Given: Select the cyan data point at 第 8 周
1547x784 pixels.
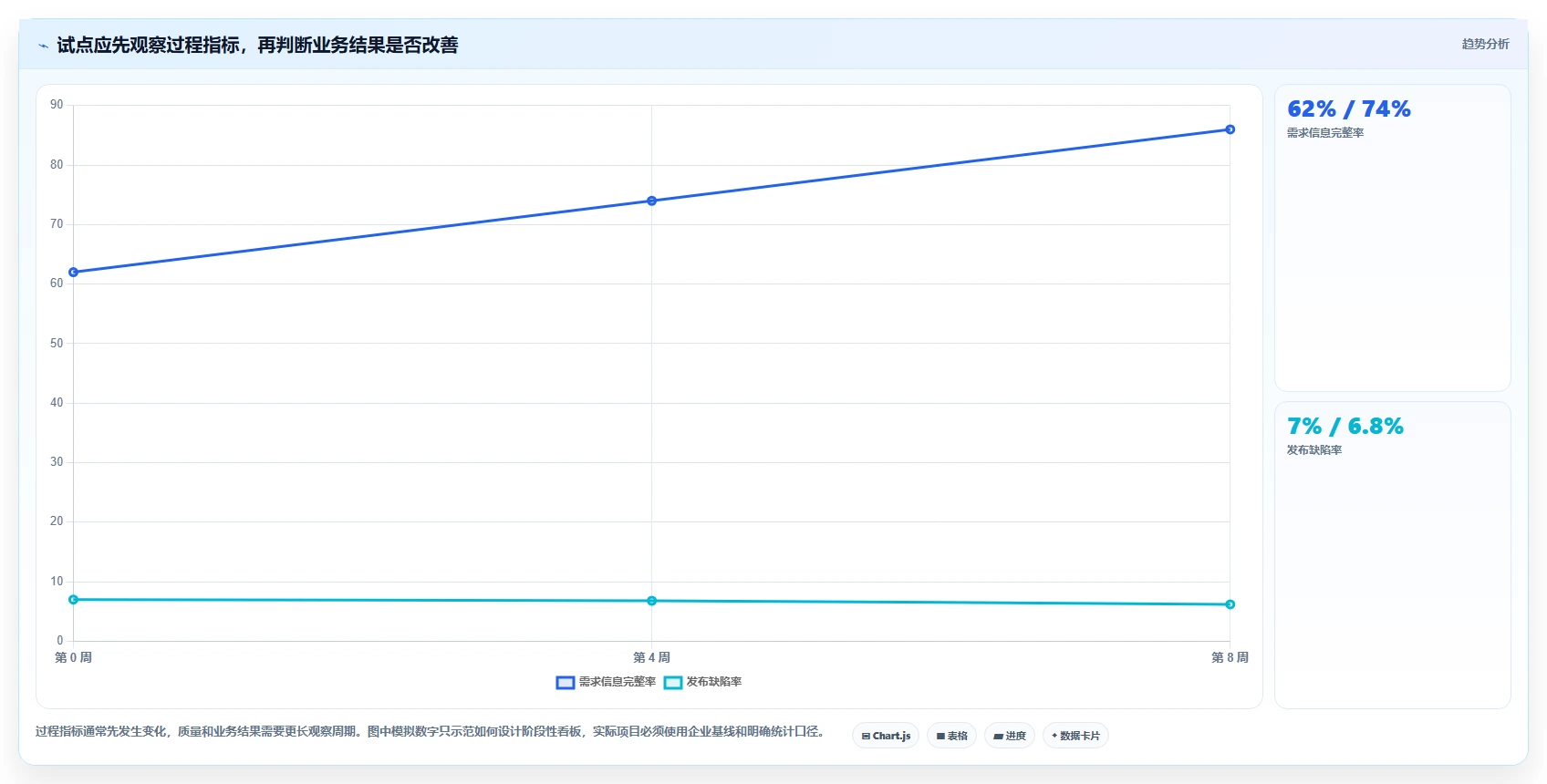Looking at the screenshot, I should [1230, 604].
